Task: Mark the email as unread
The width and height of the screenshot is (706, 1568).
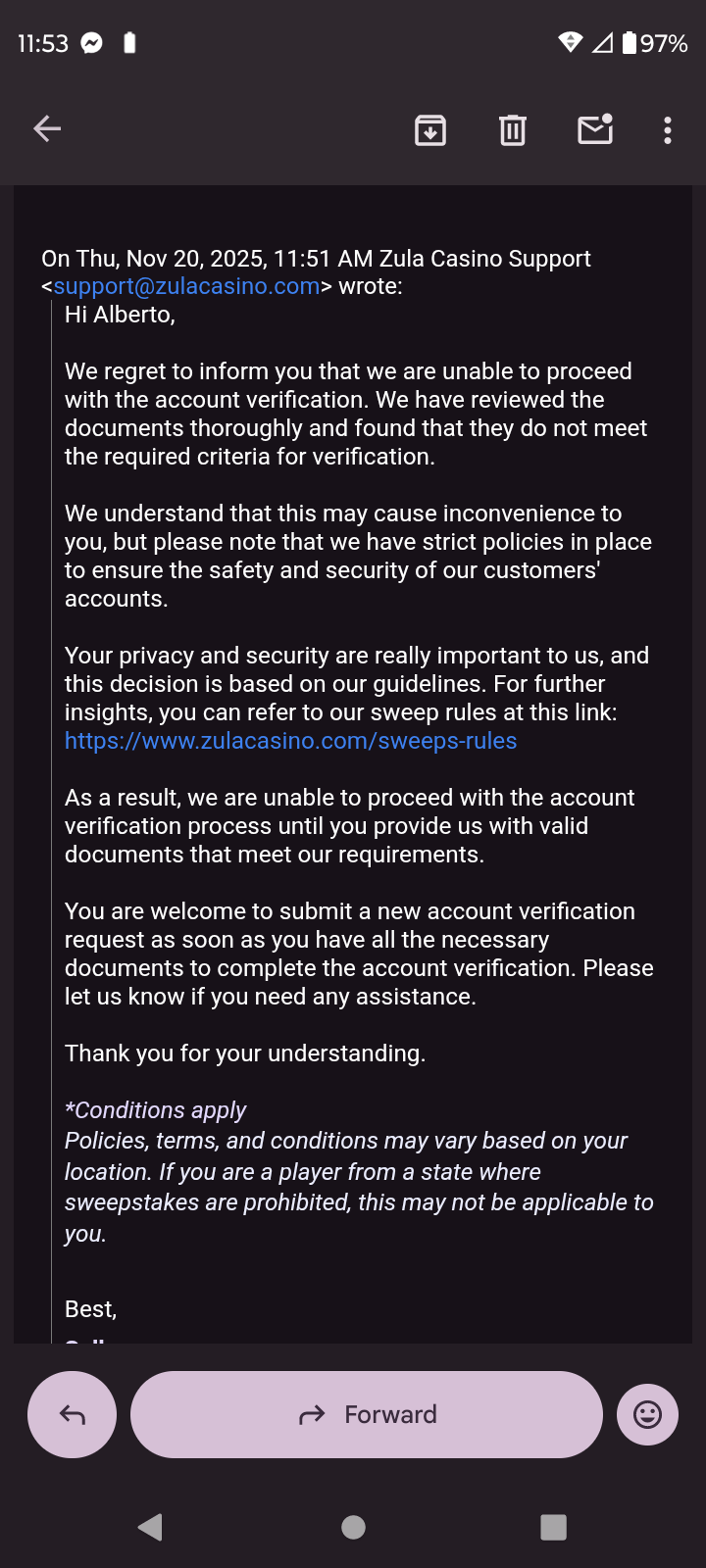Action: click(595, 129)
